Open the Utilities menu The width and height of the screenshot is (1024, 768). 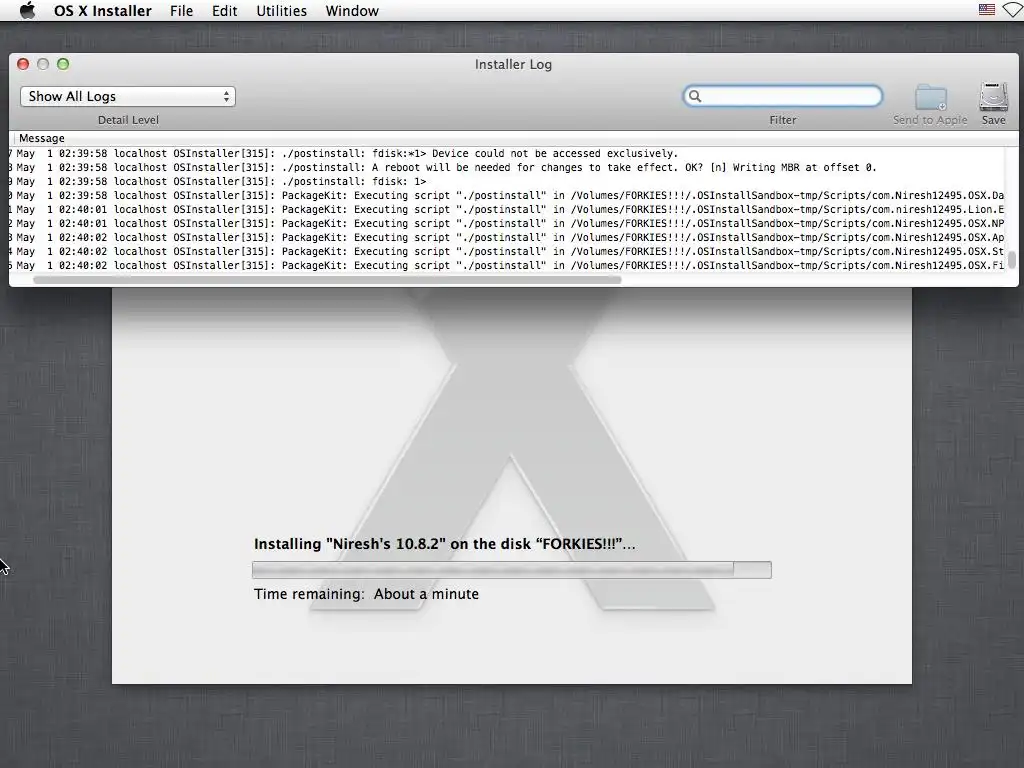click(x=281, y=11)
